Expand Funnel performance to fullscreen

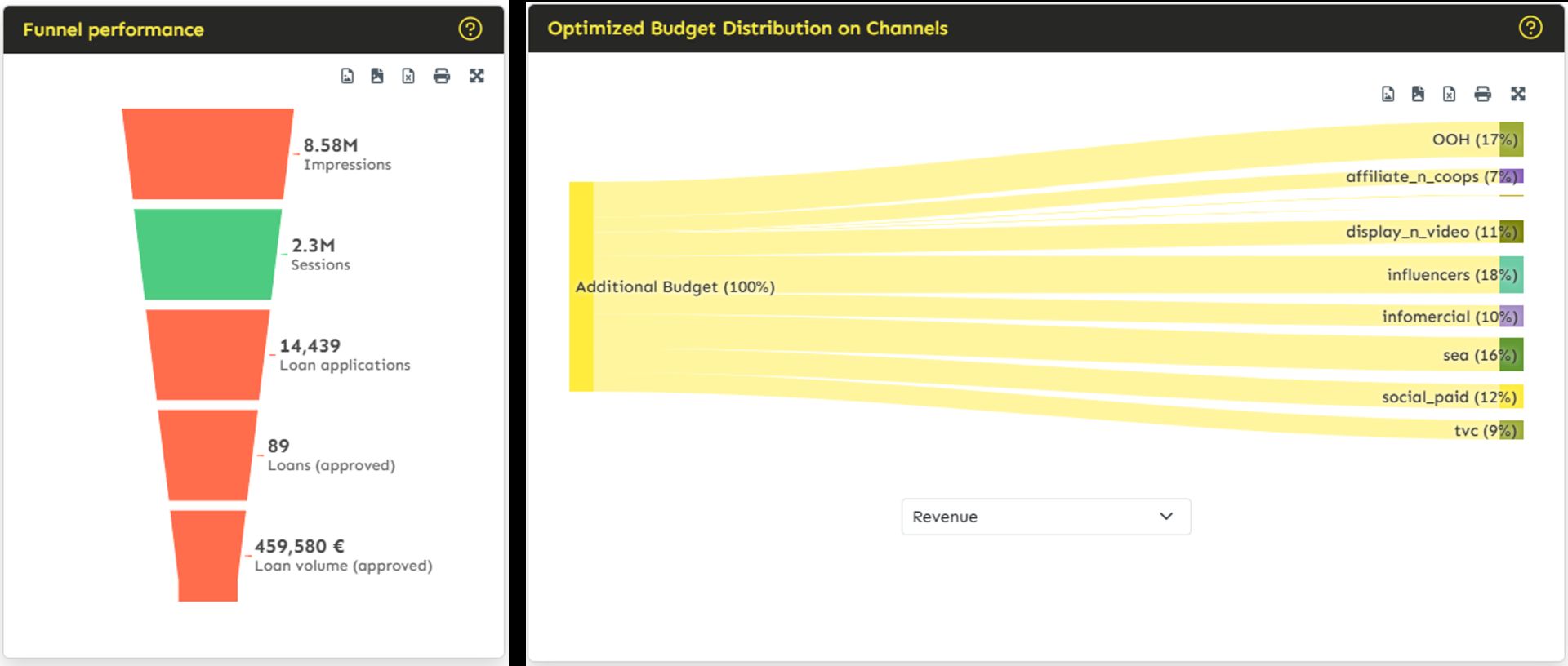click(x=477, y=75)
